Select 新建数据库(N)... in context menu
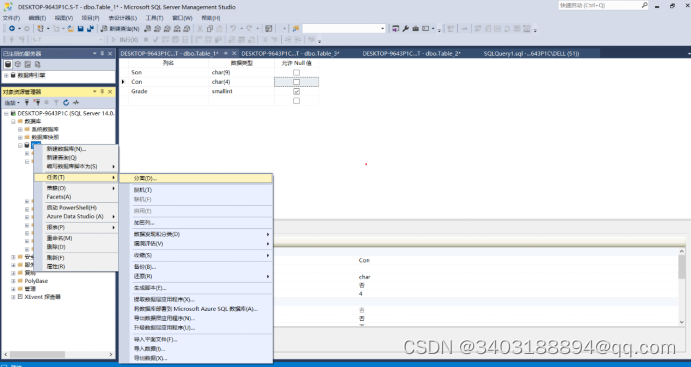This screenshot has height=367, width=691. tap(76, 149)
